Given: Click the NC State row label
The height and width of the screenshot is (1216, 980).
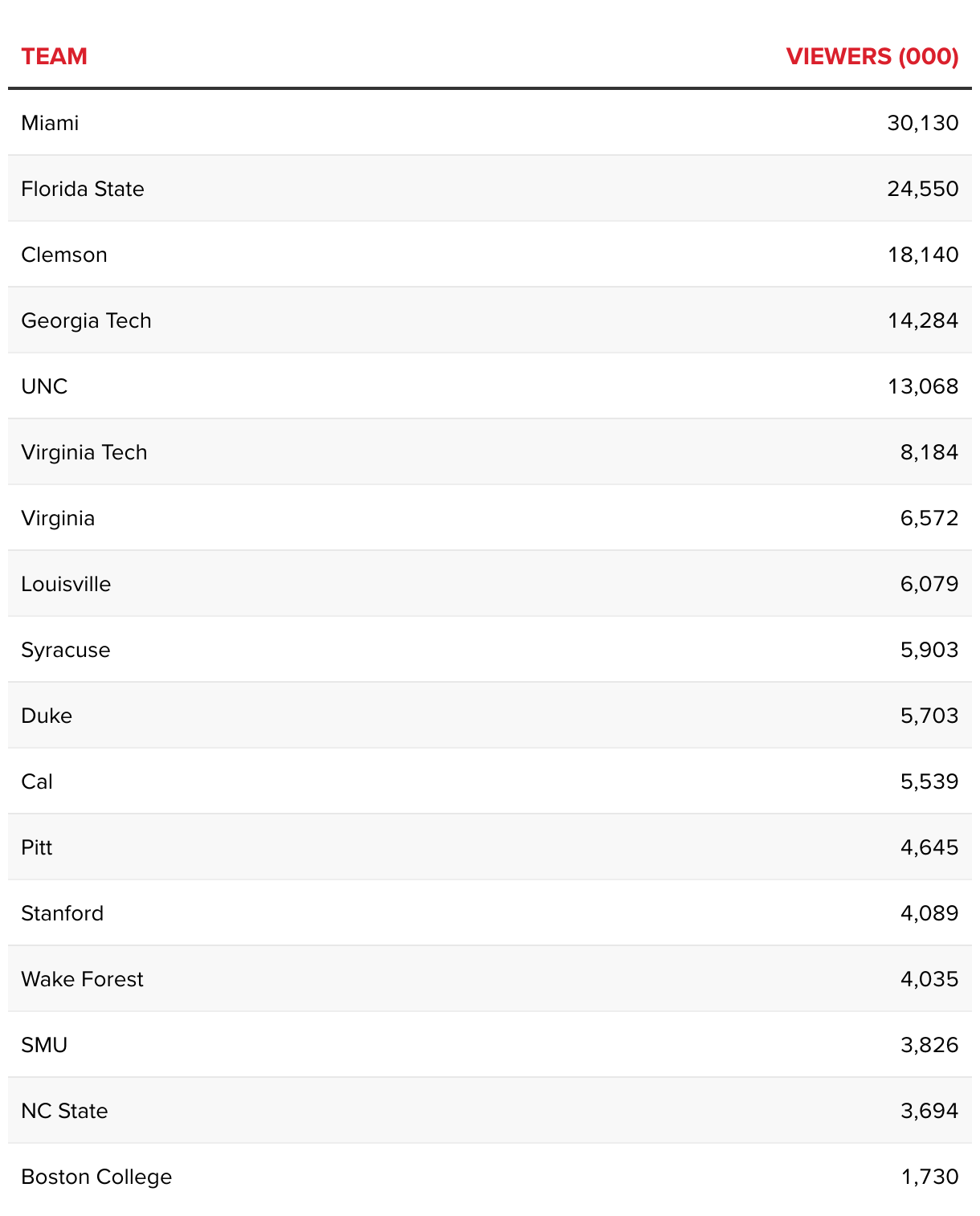Looking at the screenshot, I should click(x=64, y=1111).
